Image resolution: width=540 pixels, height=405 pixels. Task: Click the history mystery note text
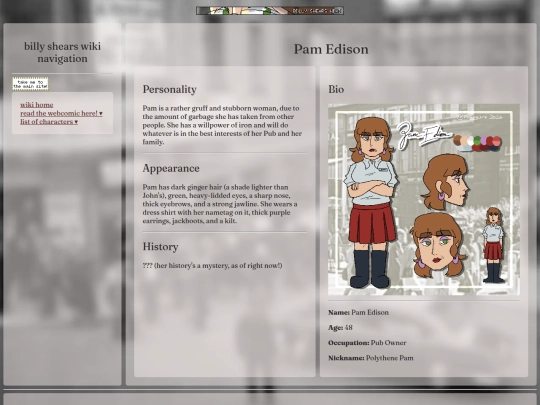(212, 266)
